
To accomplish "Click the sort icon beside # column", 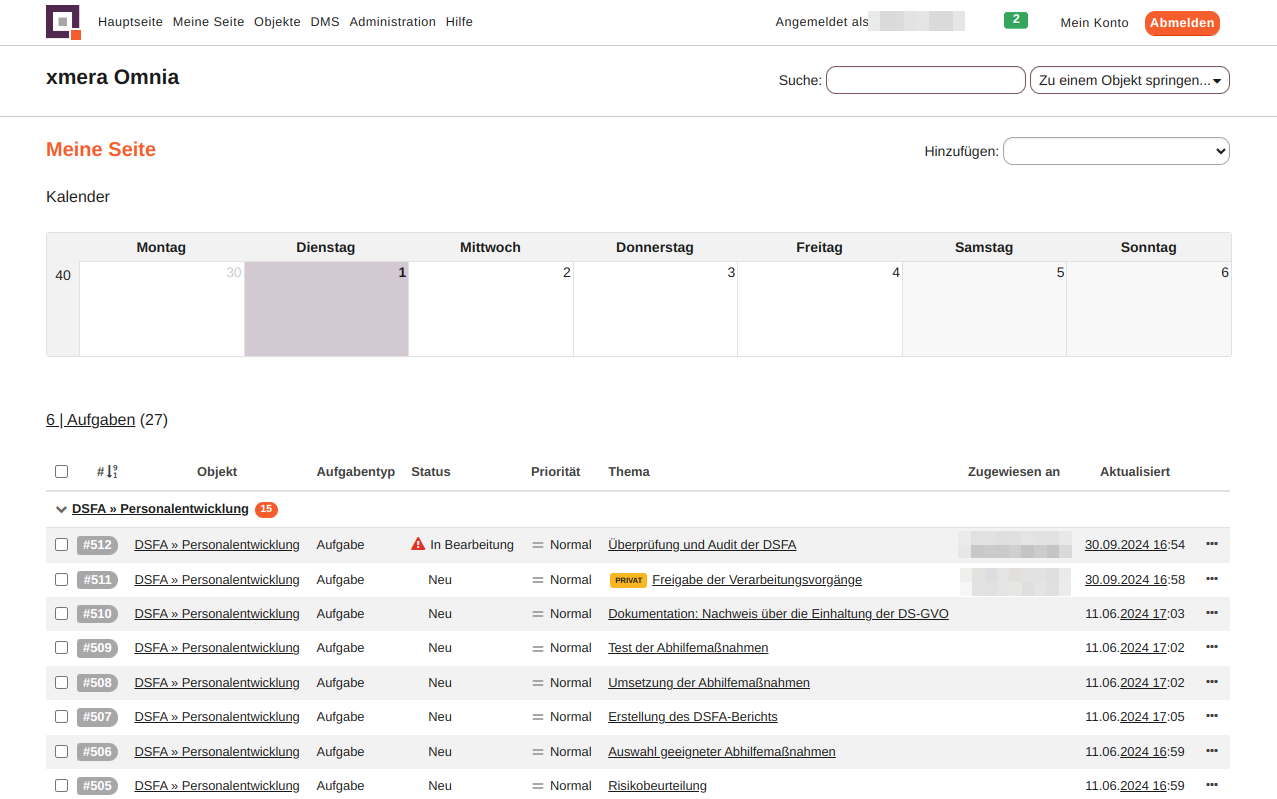I will 112,472.
